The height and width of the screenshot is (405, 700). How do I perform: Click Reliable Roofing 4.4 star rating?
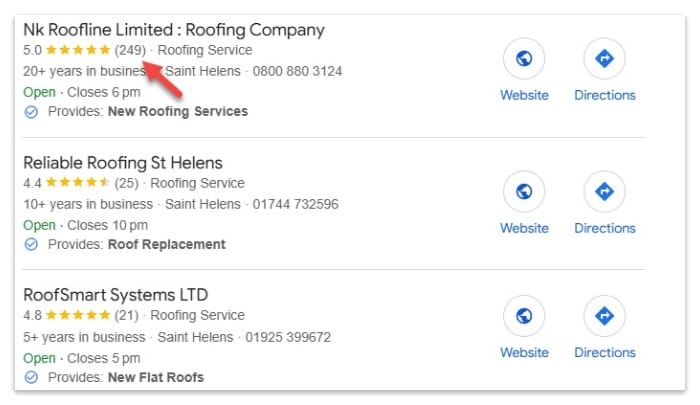tap(78, 183)
